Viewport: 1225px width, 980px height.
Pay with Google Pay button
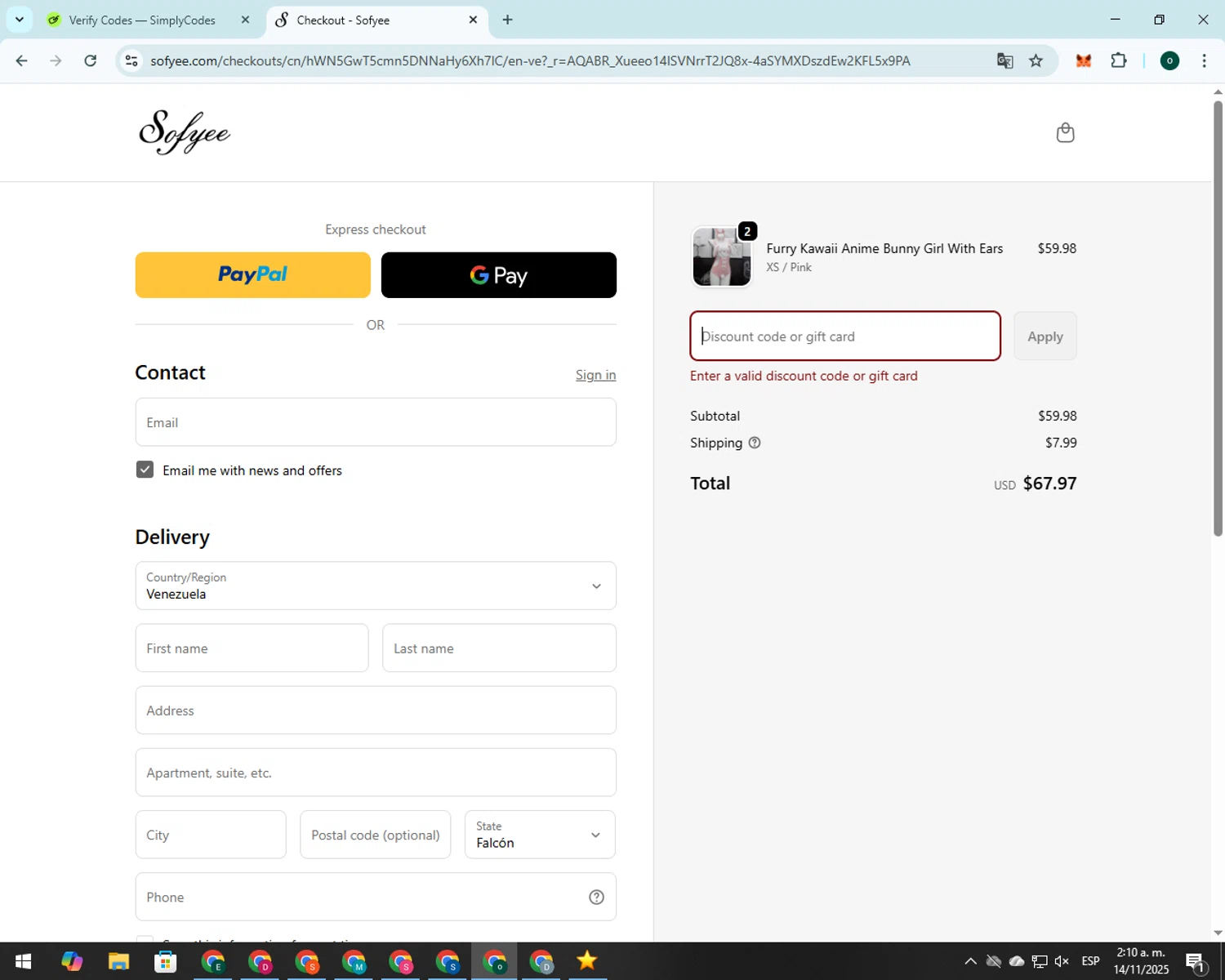click(x=499, y=275)
